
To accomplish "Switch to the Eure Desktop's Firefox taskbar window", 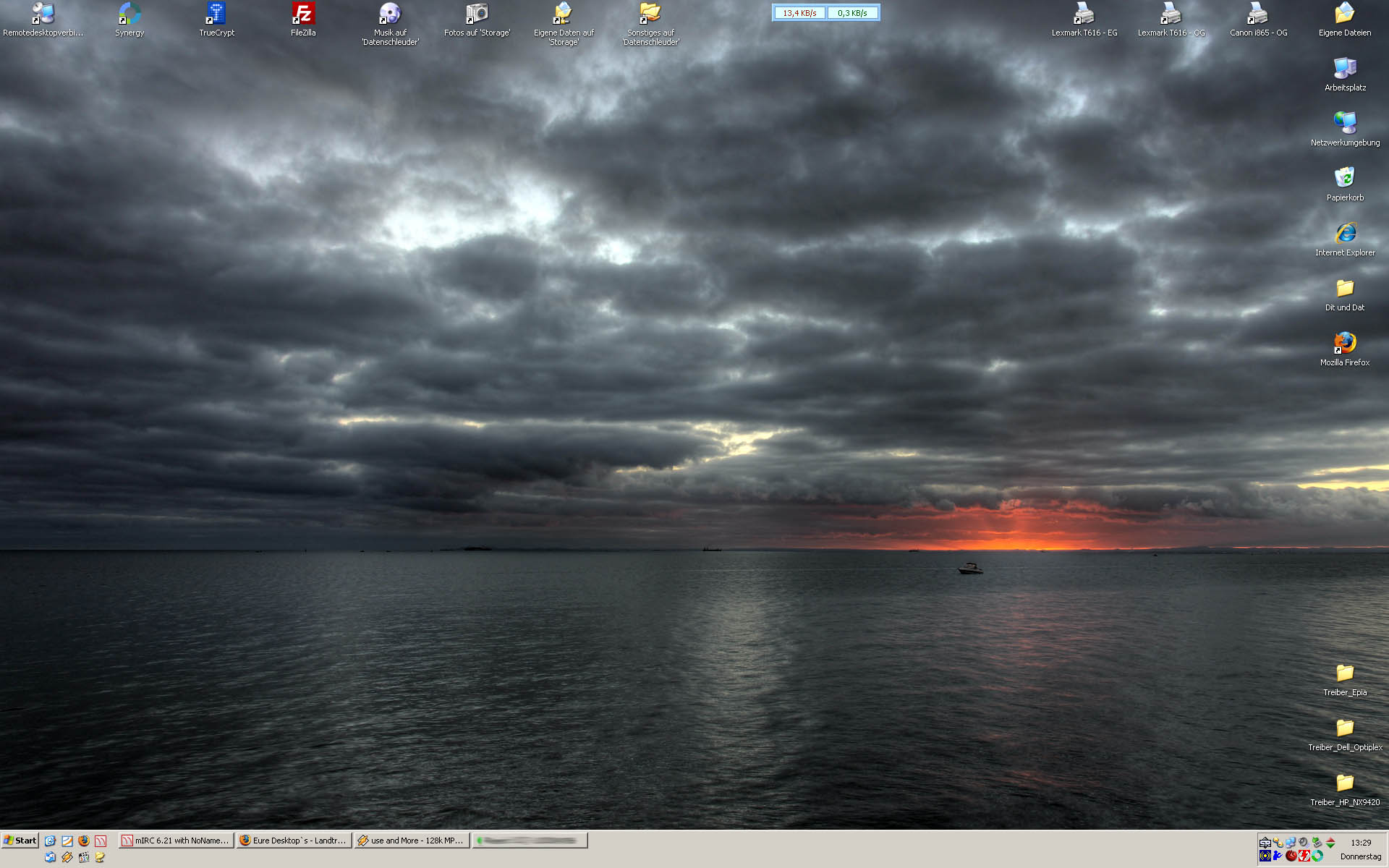I will [294, 841].
